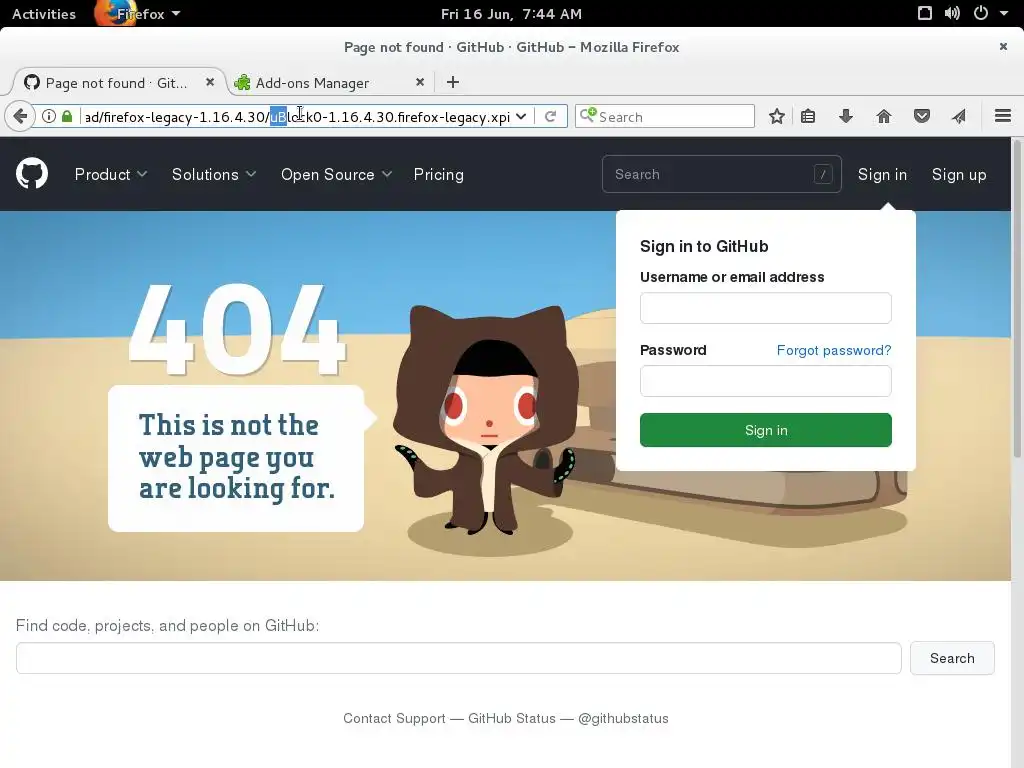Click the window indicator icon in top bar
1024x768 pixels.
(925, 13)
